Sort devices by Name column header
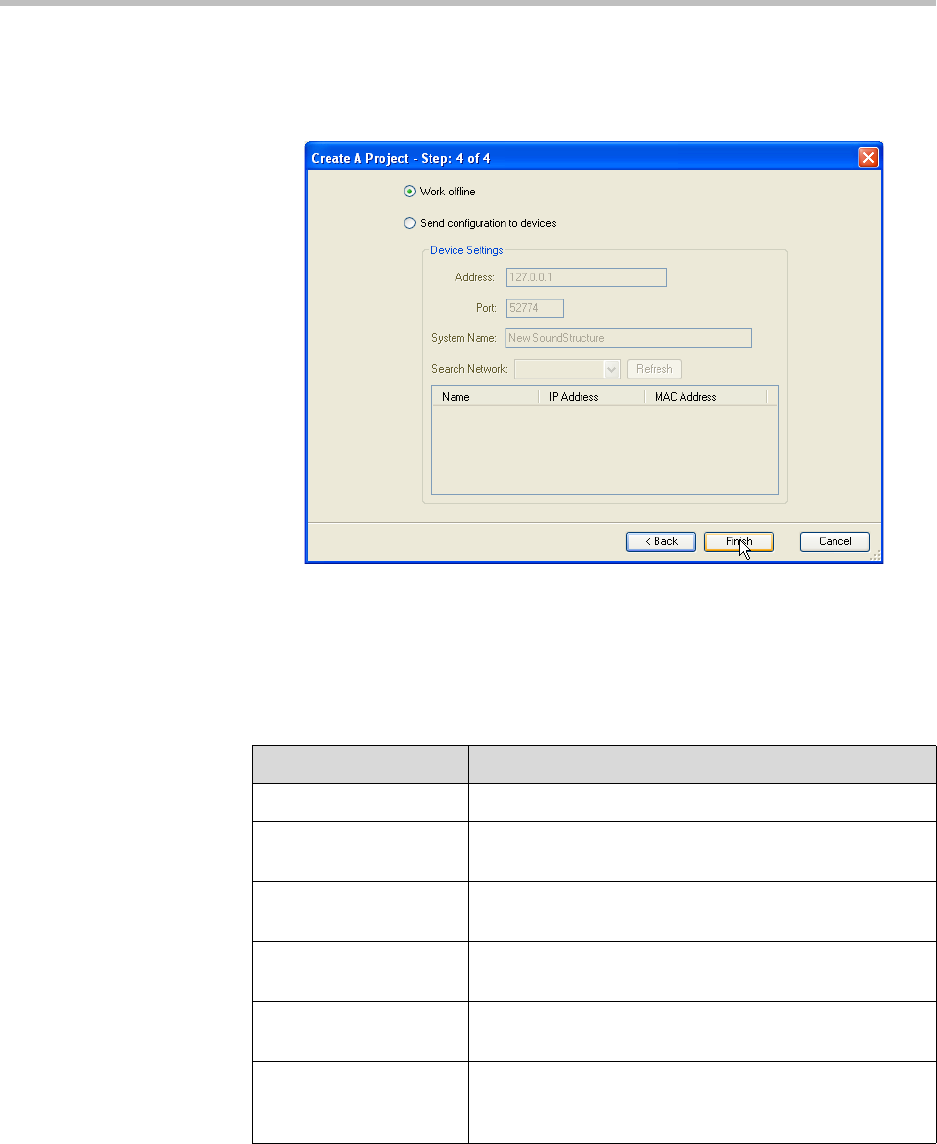The height and width of the screenshot is (1144, 937). [486, 397]
